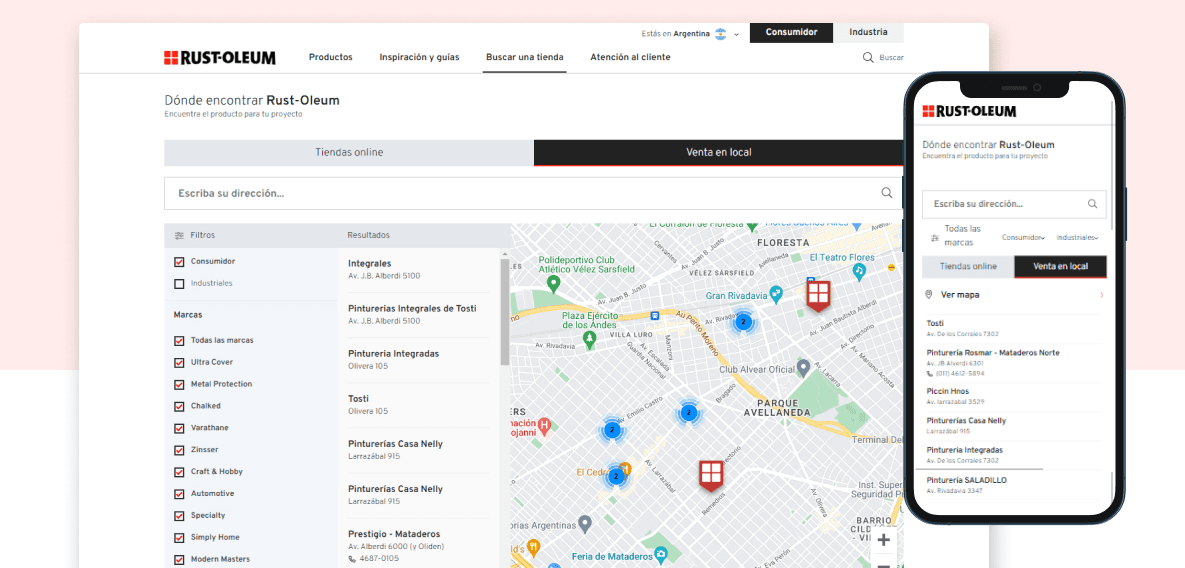The width and height of the screenshot is (1185, 568).
Task: Toggle the Automotive checkbox
Action: click(179, 494)
